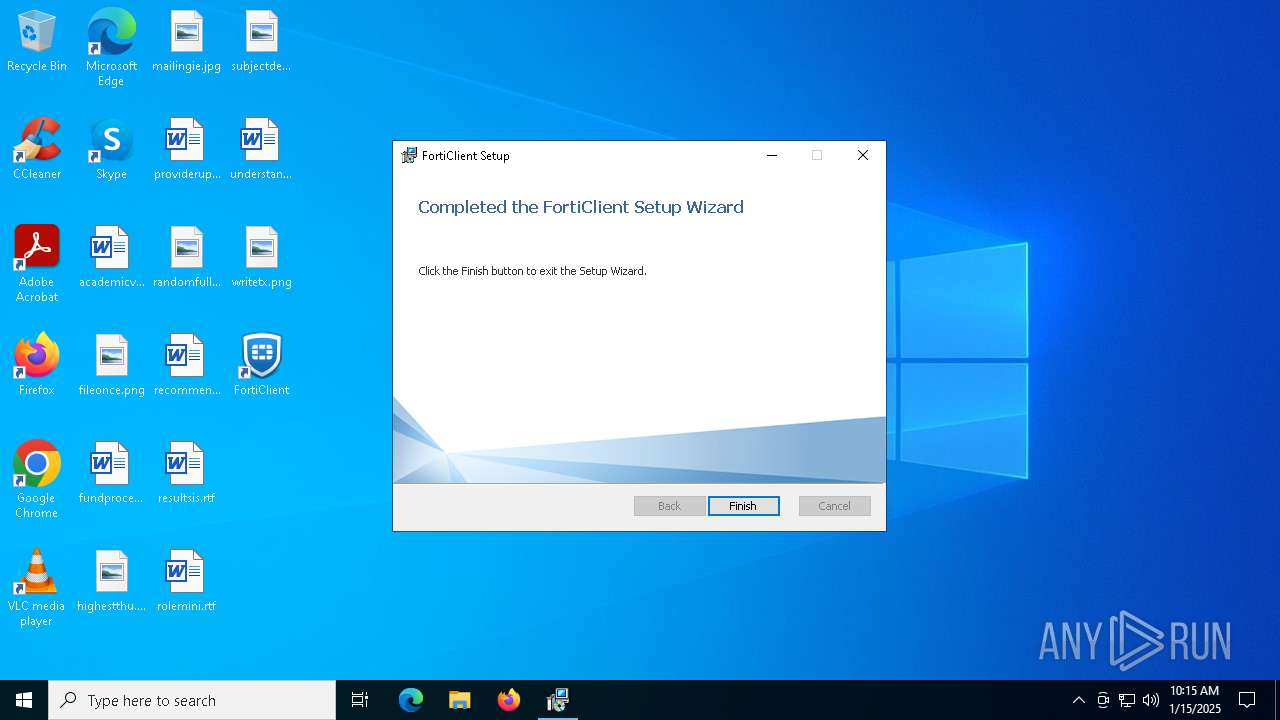
Task: Select the Firefox desktop shortcut
Action: tap(37, 366)
